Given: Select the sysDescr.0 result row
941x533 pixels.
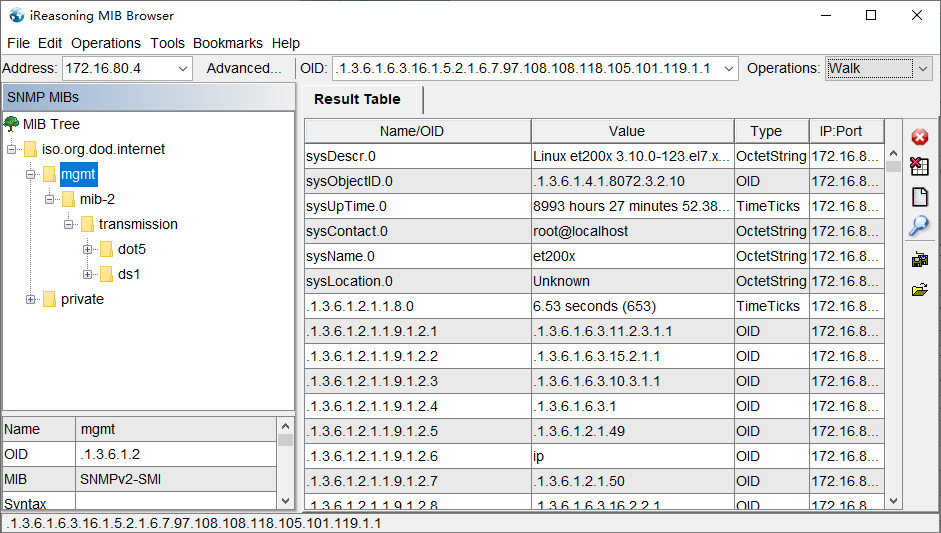Looking at the screenshot, I should [594, 156].
